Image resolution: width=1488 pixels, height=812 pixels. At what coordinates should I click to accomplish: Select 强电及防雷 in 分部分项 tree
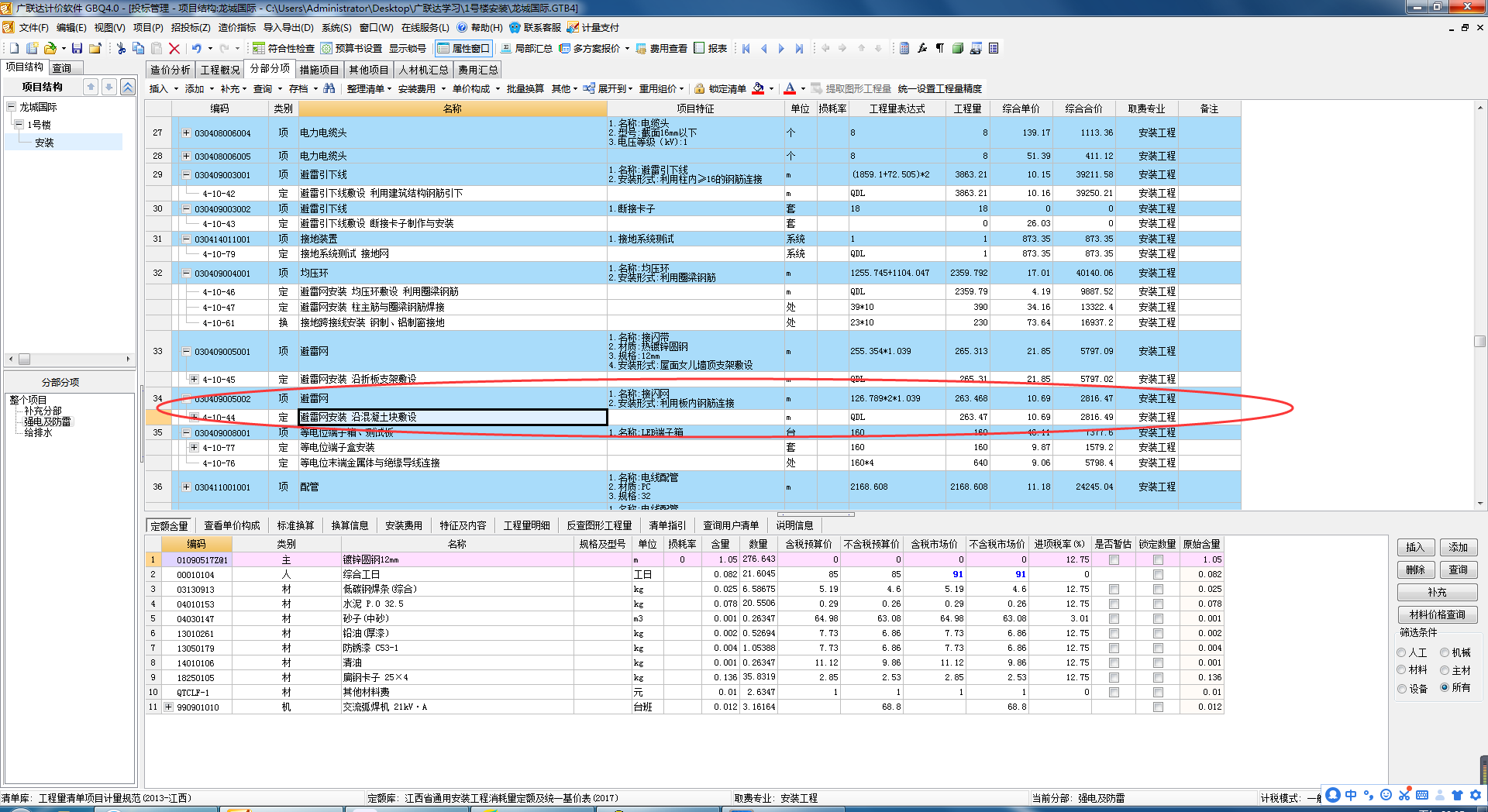tap(47, 421)
